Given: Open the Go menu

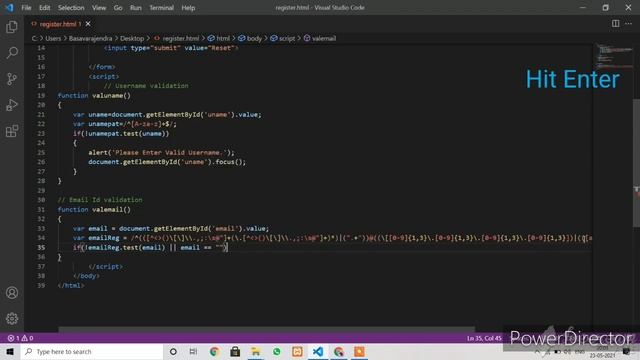Looking at the screenshot, I should click(118, 8).
